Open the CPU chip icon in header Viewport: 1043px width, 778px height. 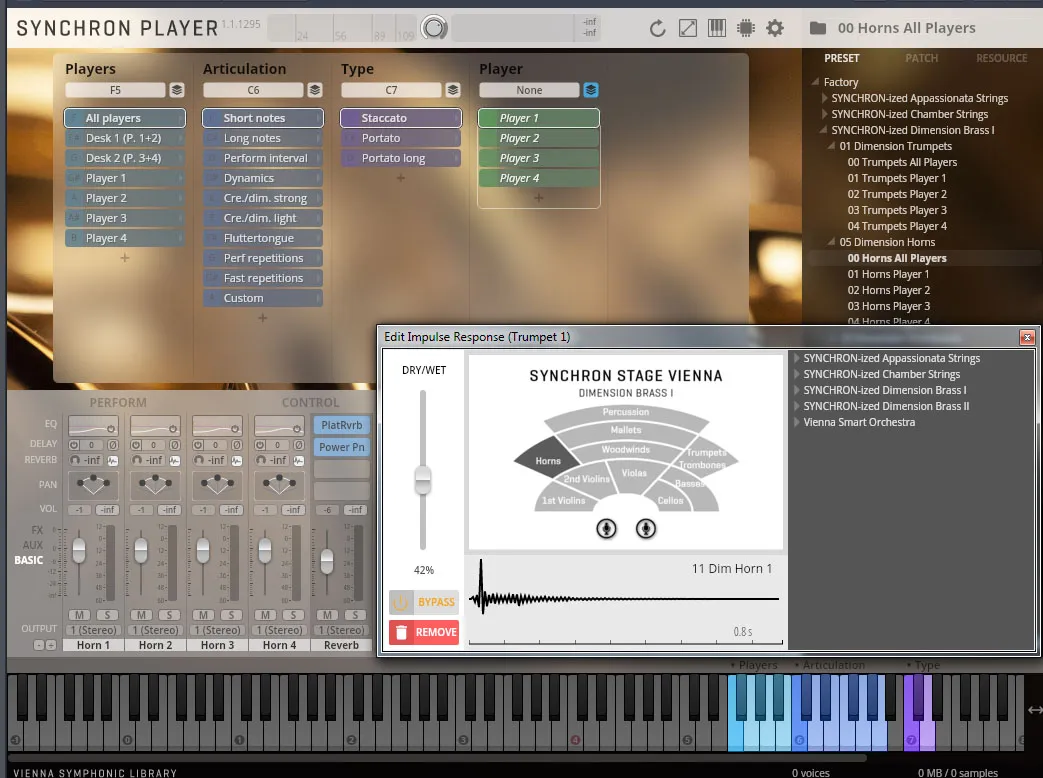pyautogui.click(x=745, y=28)
